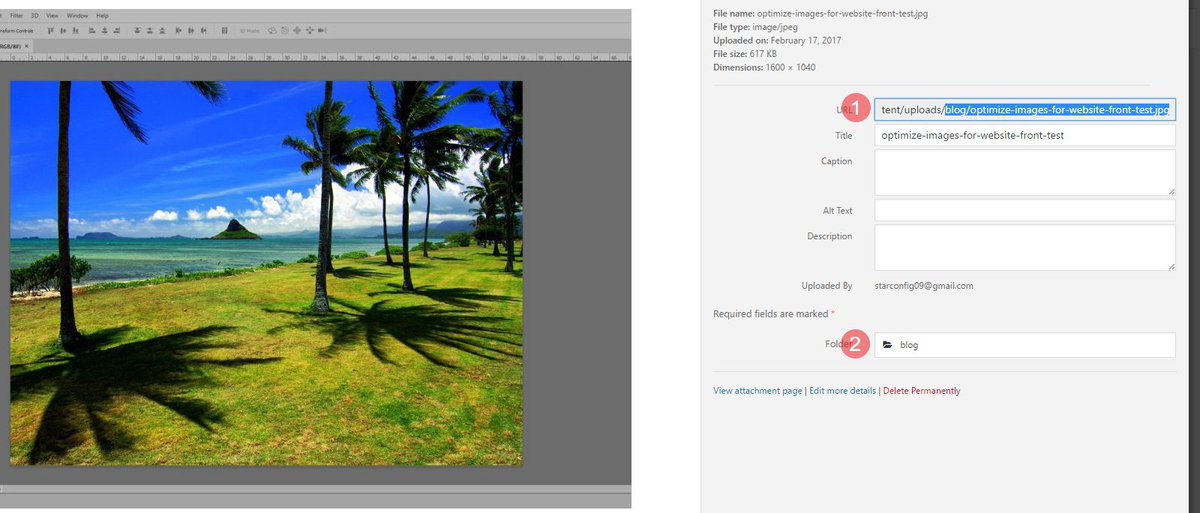Click Distribute bottom edges icon
The image size is (1200, 513).
tap(162, 31)
